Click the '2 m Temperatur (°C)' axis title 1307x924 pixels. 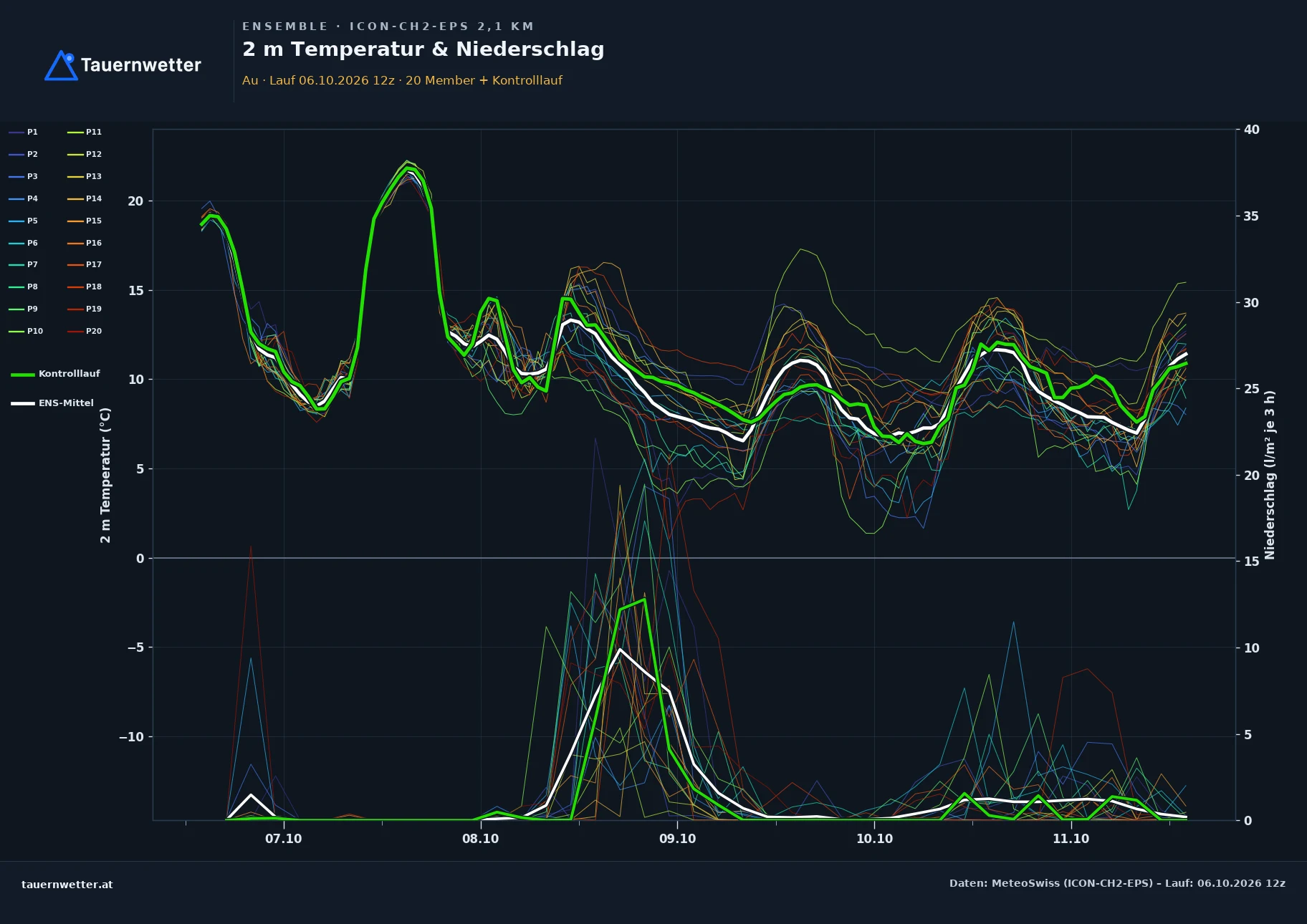click(x=105, y=475)
